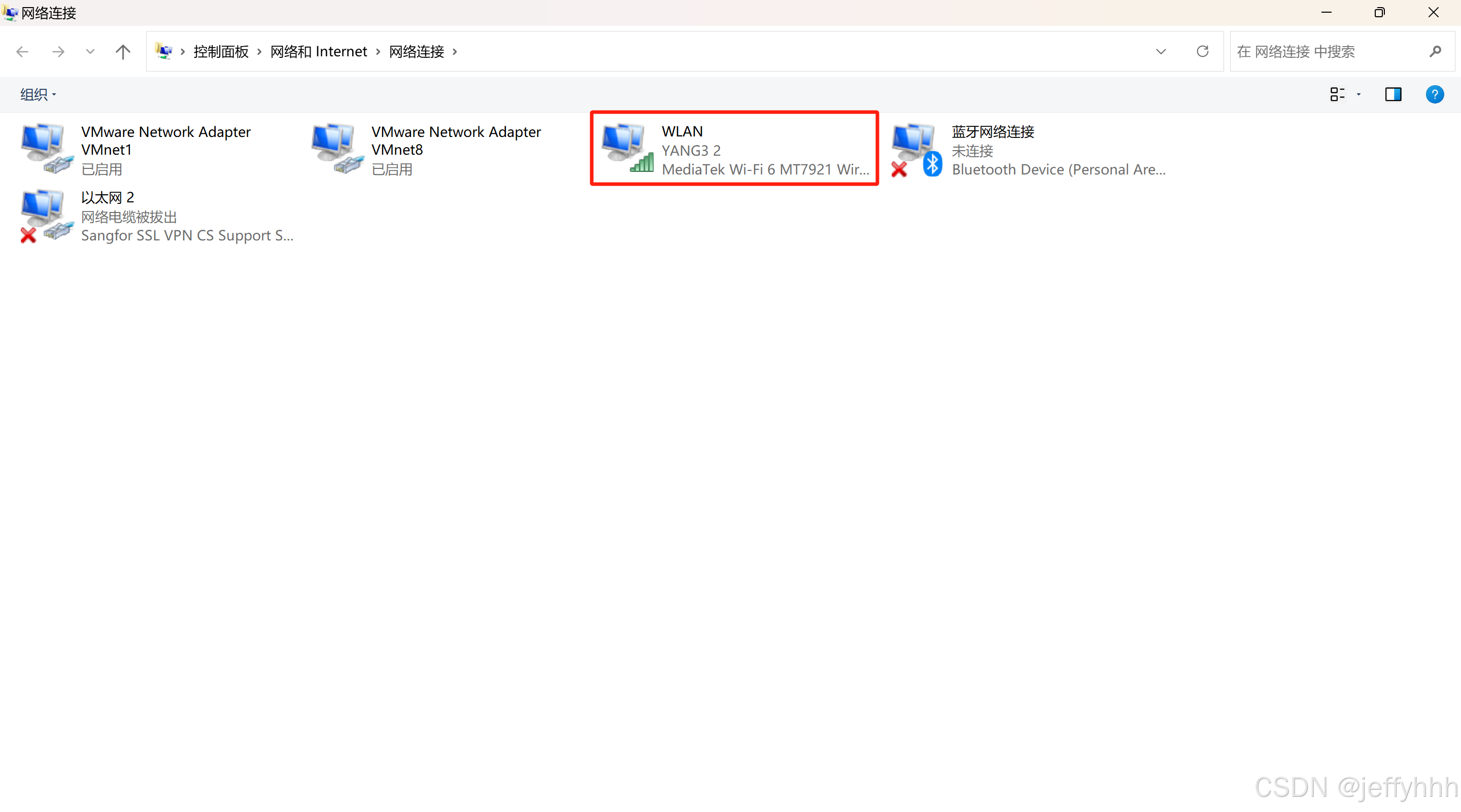Viewport: 1461px width, 812px height.
Task: Toggle the preview pane button
Action: point(1393,94)
